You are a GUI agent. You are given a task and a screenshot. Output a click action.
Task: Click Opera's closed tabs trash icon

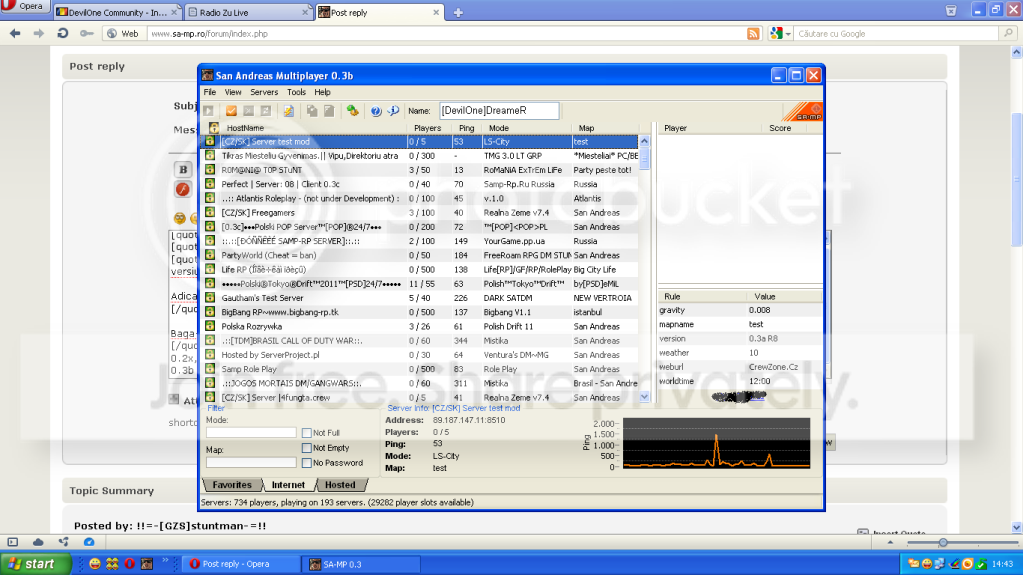point(951,10)
